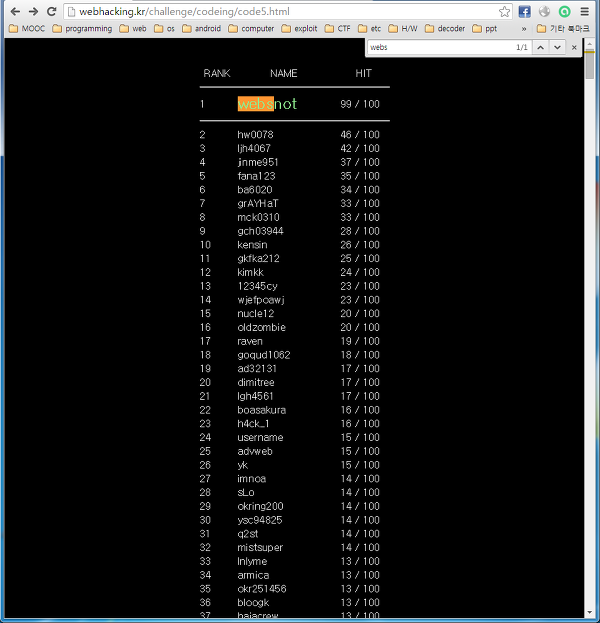Click the name kimkk

(250, 272)
